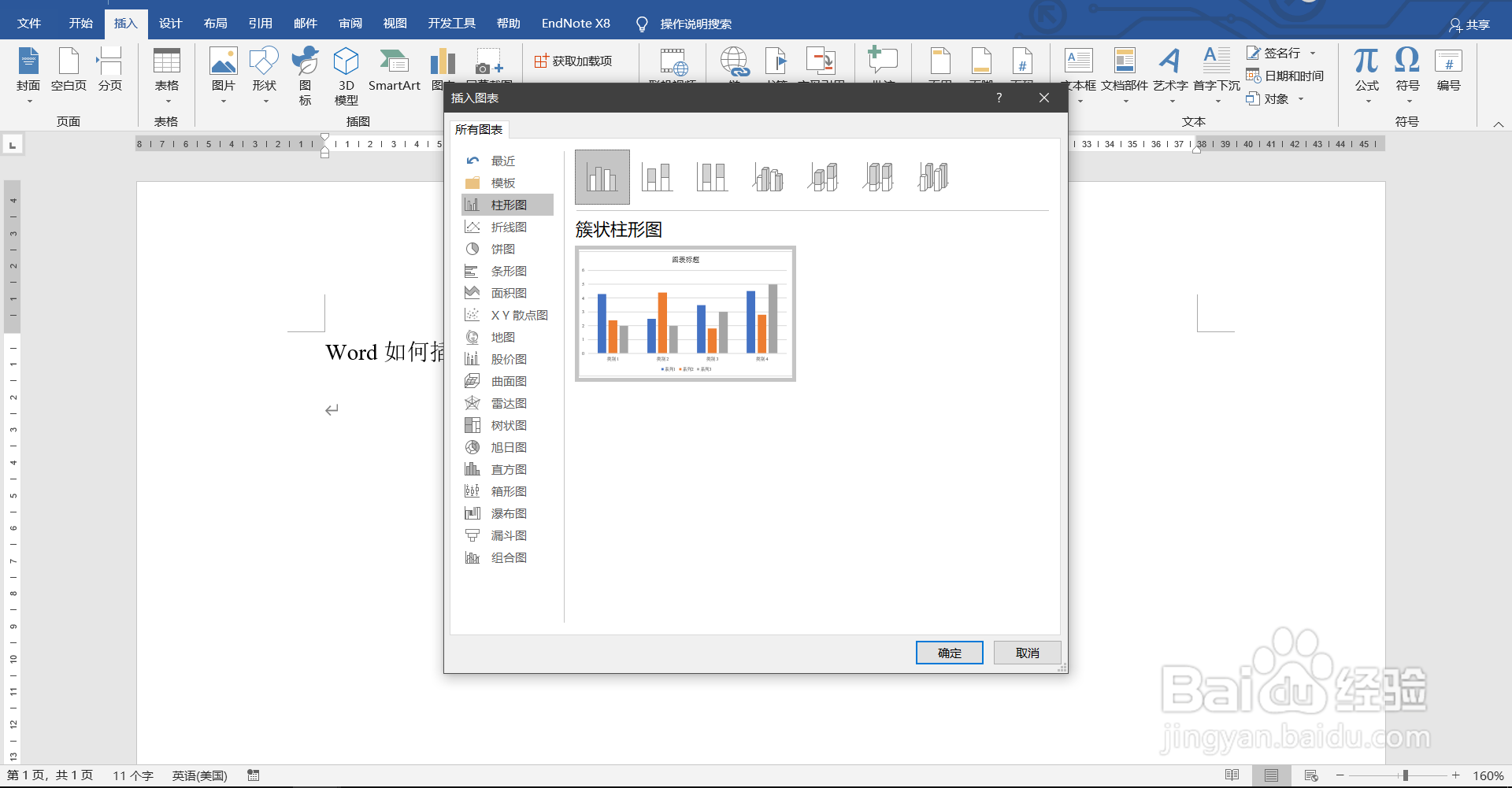
Task: Insert 空白页 blank page
Action: point(69,71)
